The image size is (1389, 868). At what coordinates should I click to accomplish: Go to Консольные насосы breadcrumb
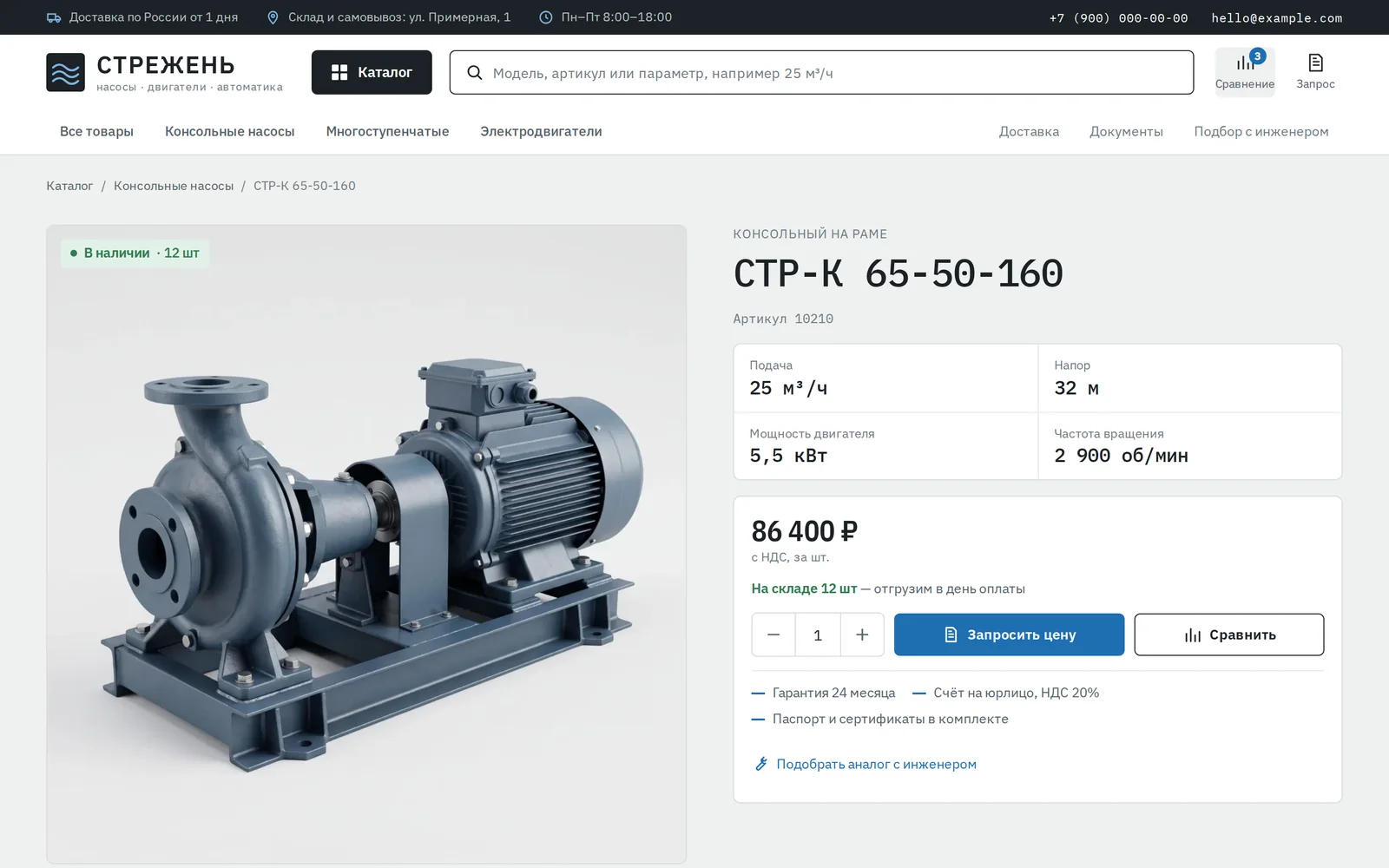coord(174,186)
